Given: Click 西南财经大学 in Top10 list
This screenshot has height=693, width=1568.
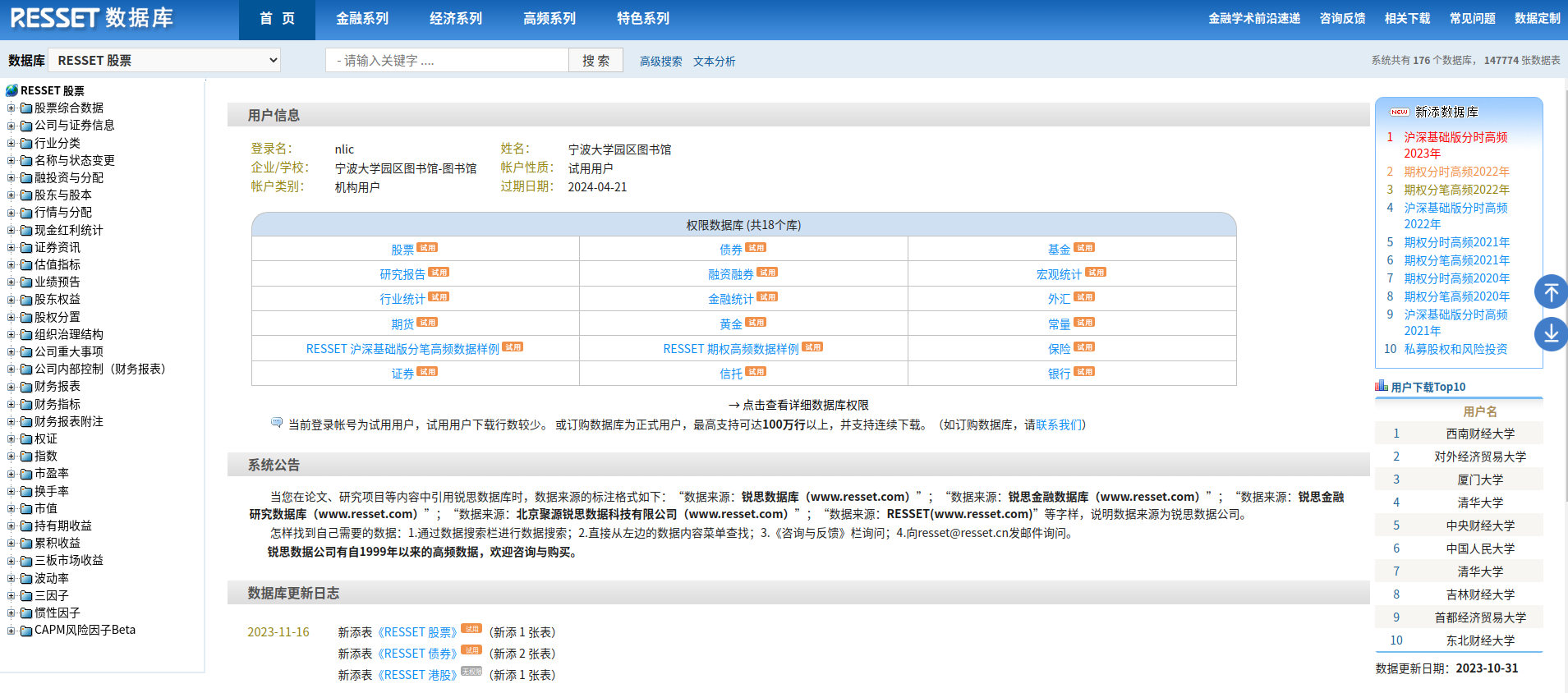Looking at the screenshot, I should point(1480,434).
